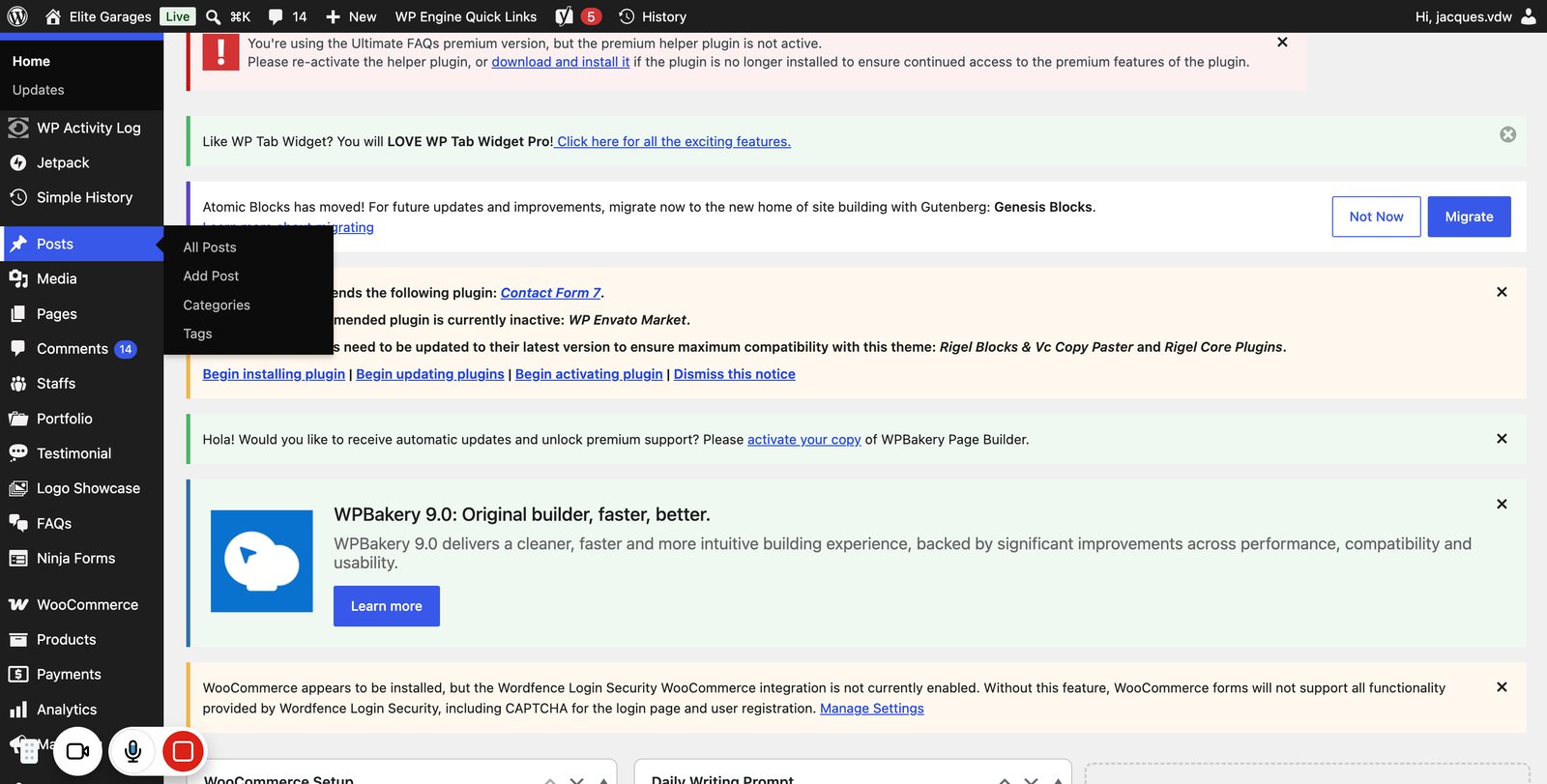This screenshot has height=784, width=1547.
Task: Click the red stop recording button
Action: click(x=183, y=751)
